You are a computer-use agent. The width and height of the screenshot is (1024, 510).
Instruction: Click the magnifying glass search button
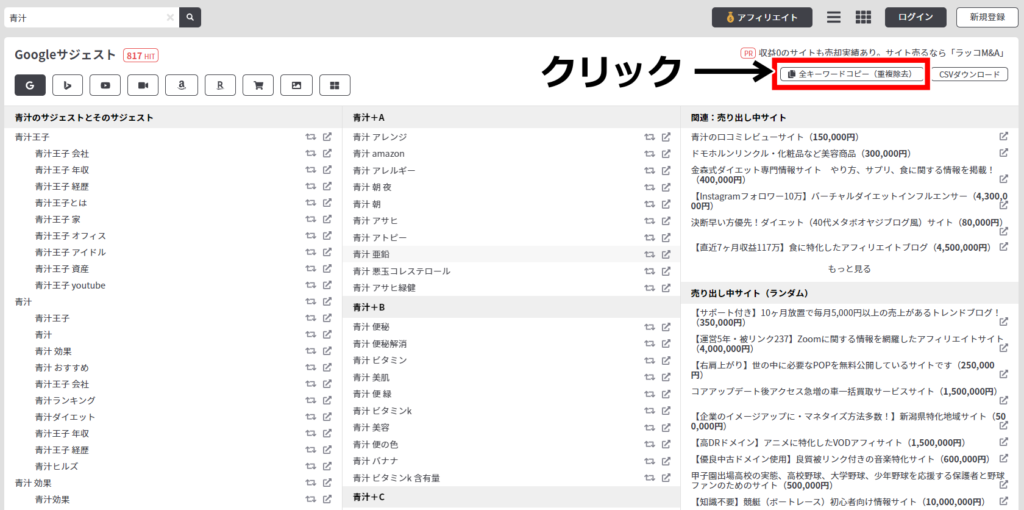pyautogui.click(x=190, y=18)
